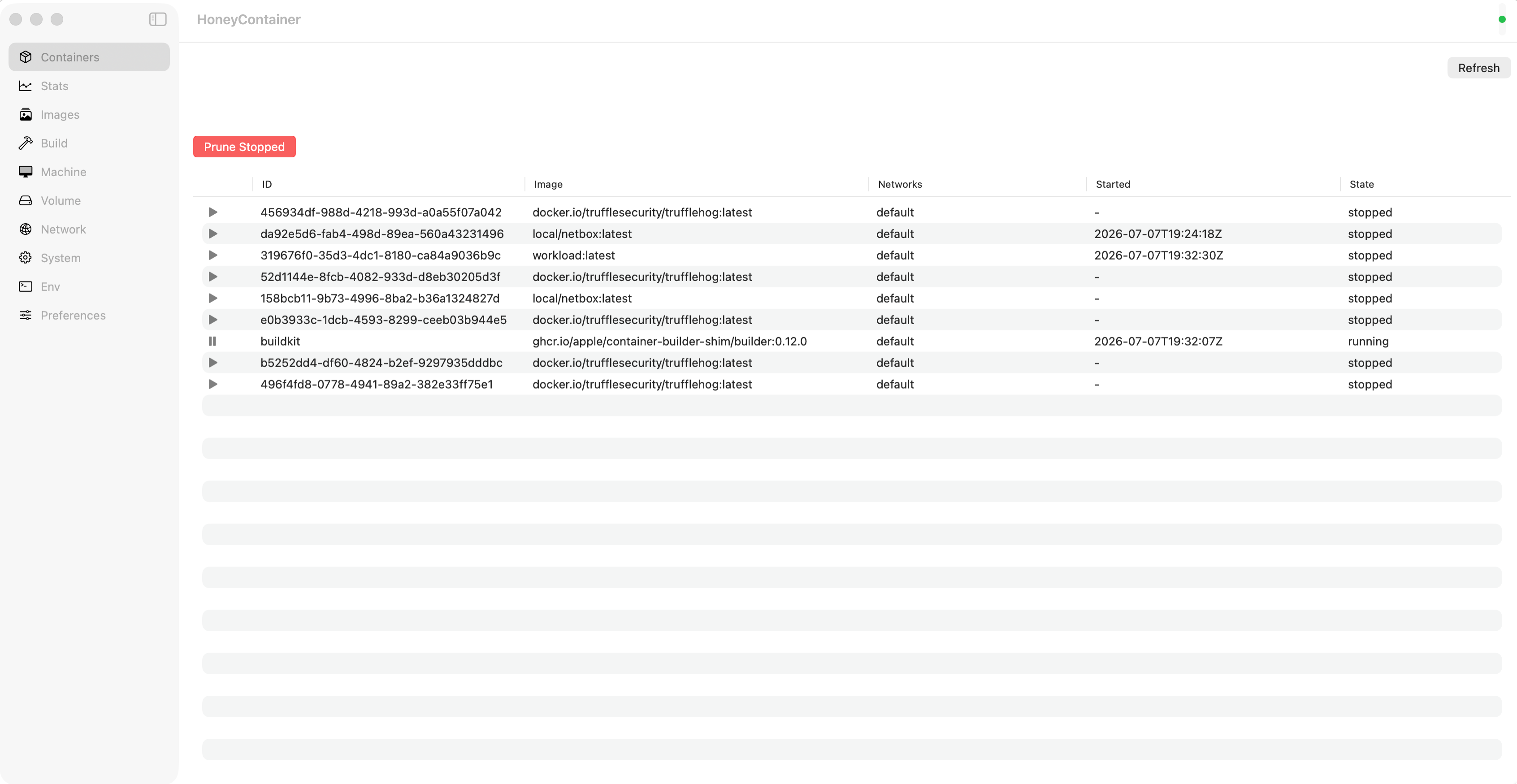Select started time 2026-07-07T19:24:18Z
1517x784 pixels.
(x=1158, y=234)
